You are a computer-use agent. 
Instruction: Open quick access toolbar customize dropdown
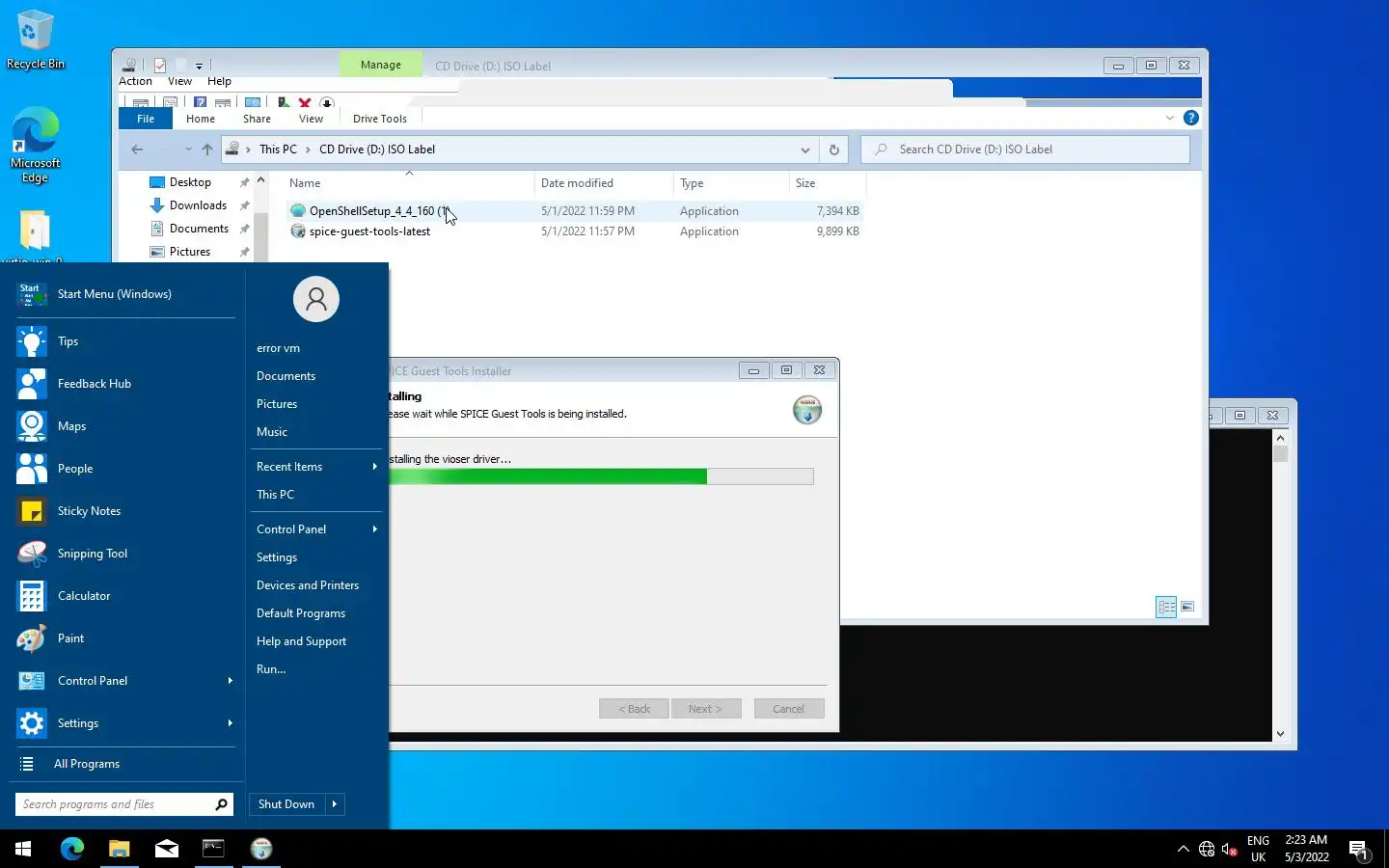[x=199, y=67]
